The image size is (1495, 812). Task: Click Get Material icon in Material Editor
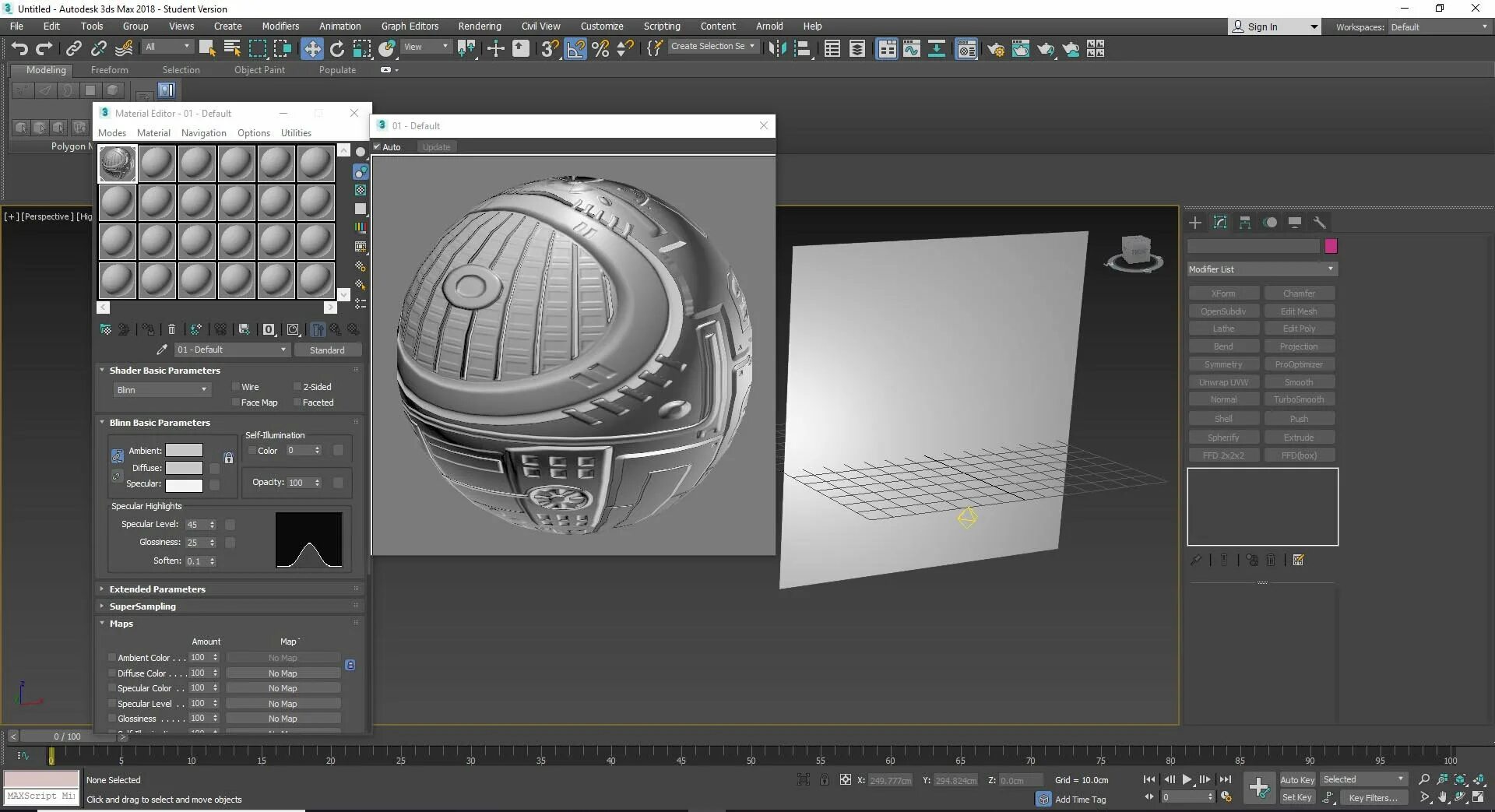coord(106,329)
